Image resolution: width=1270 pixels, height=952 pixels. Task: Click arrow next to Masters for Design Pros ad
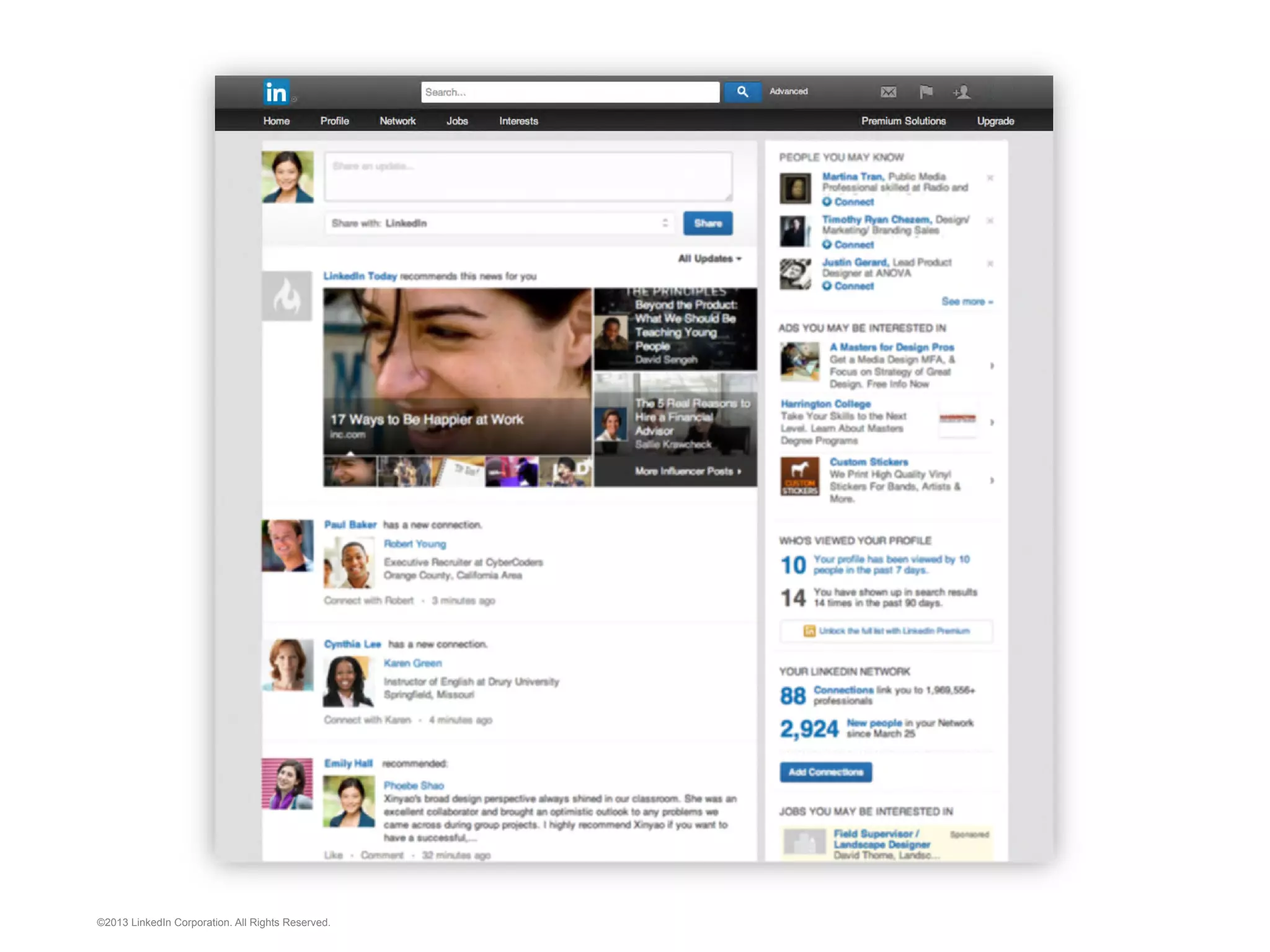click(x=992, y=366)
